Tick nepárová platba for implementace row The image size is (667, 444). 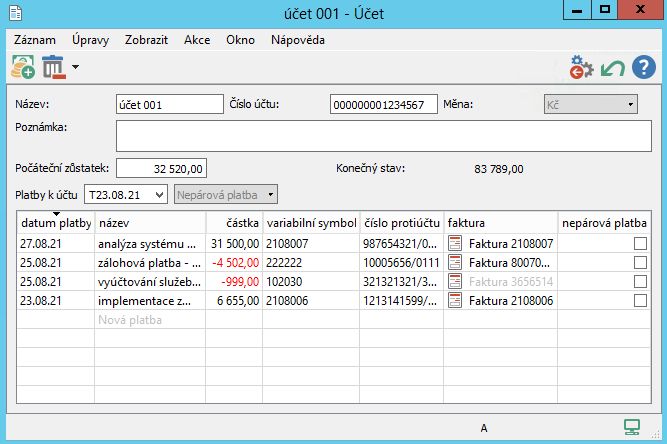pos(640,300)
